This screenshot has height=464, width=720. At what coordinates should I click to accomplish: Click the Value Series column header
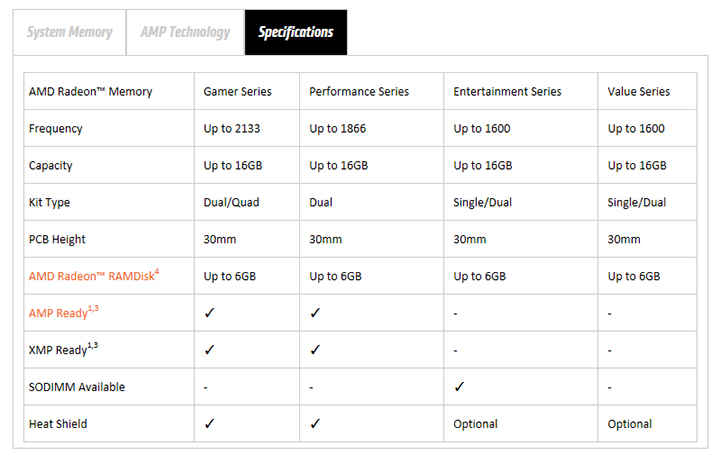638,92
